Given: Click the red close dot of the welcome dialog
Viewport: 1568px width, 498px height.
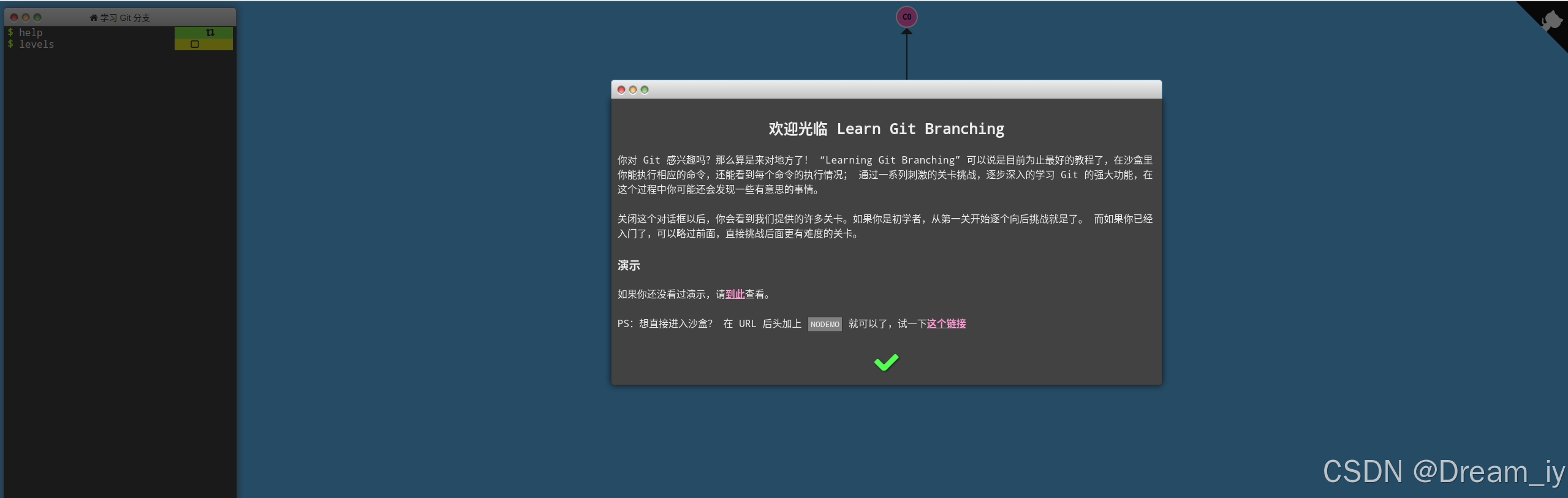Looking at the screenshot, I should [621, 90].
